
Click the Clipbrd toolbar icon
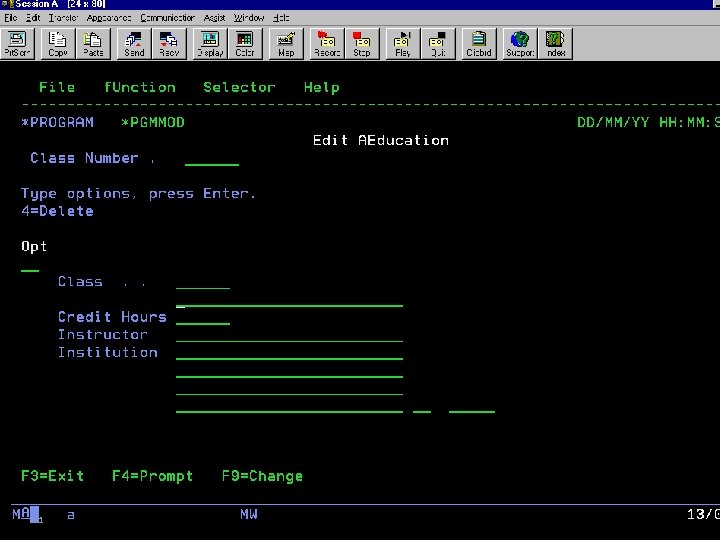479,44
